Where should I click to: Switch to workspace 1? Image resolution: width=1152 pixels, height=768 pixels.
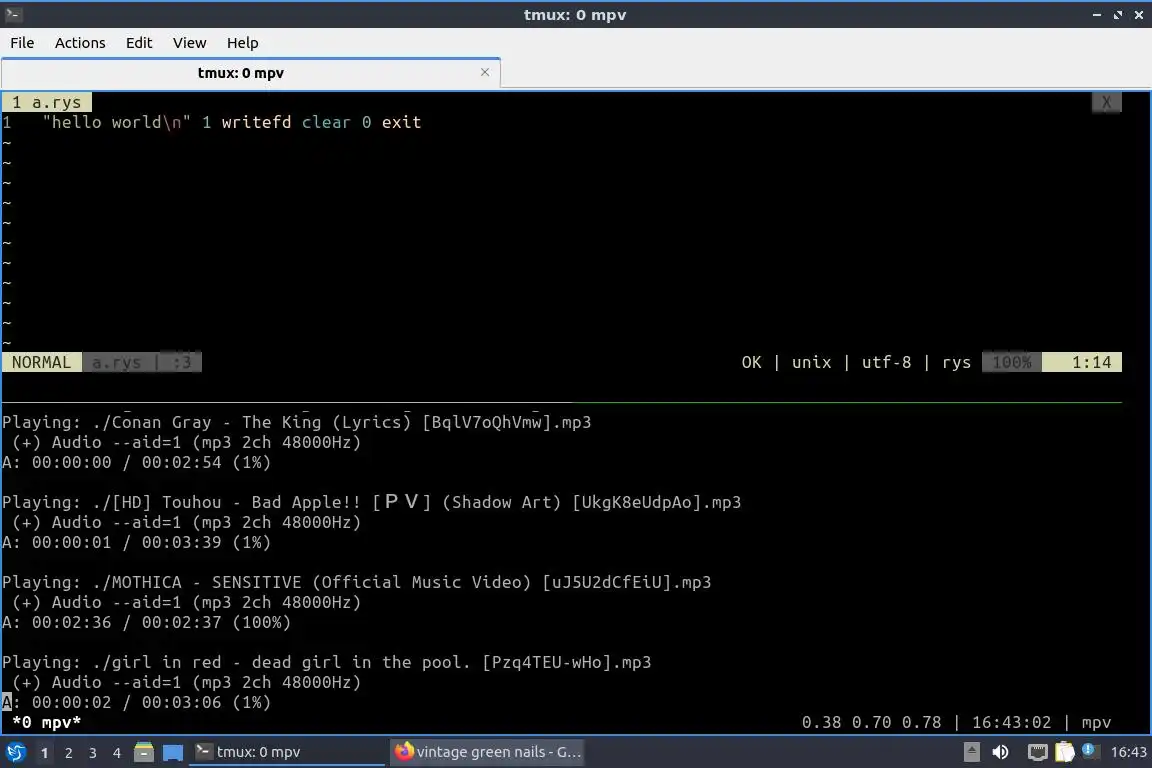(x=44, y=753)
